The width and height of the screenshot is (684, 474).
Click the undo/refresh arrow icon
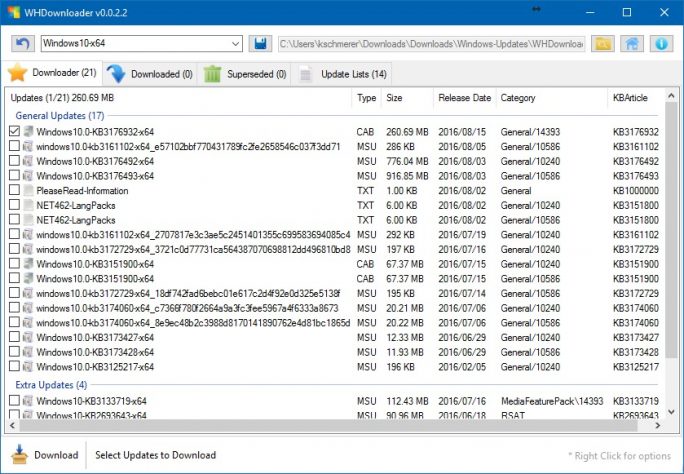pos(23,44)
